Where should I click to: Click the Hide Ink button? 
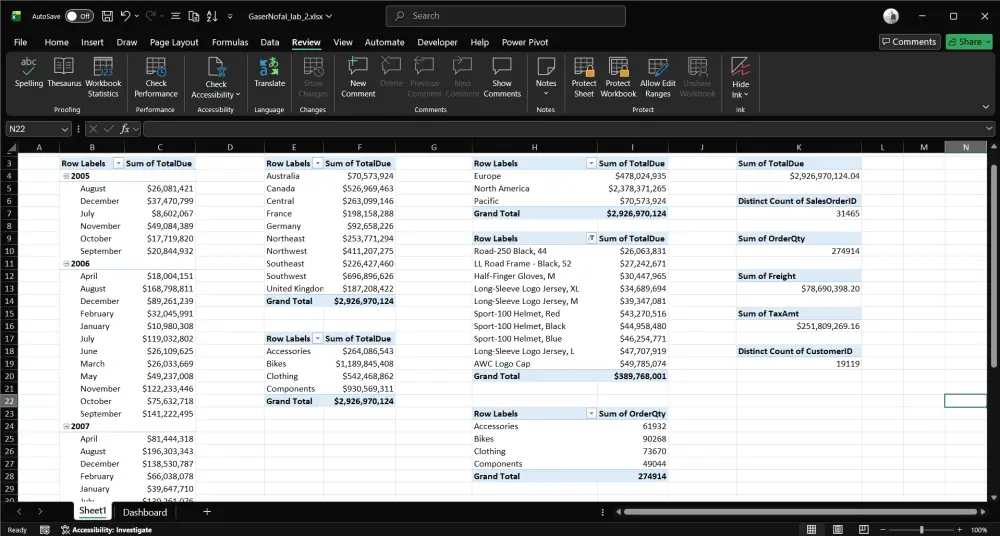[x=740, y=77]
